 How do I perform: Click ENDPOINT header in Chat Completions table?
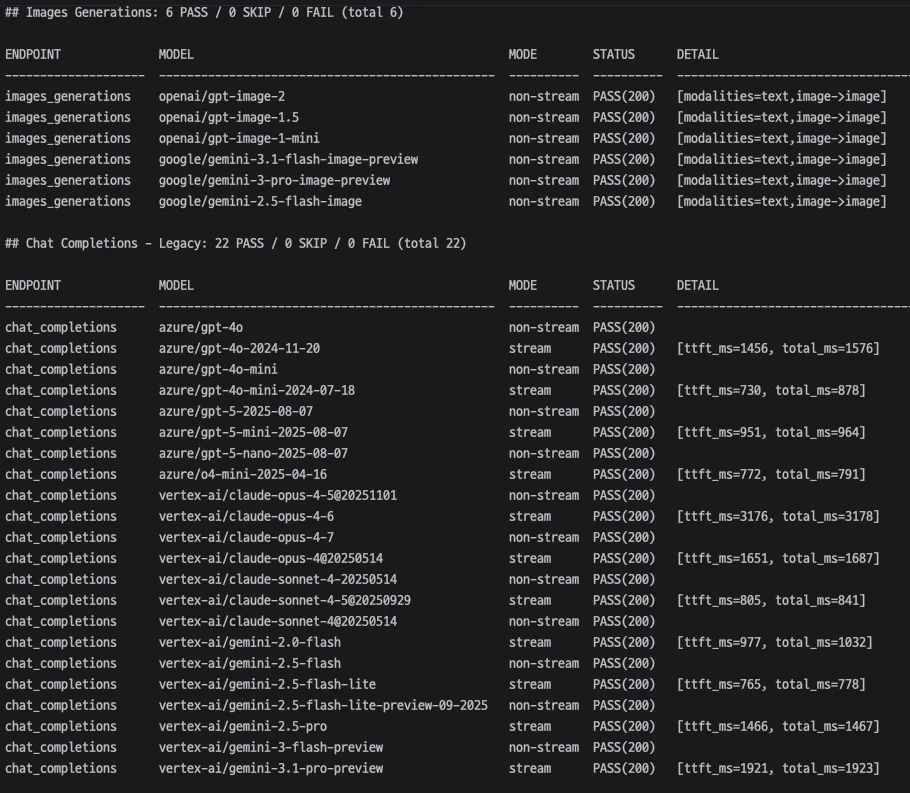coord(33,286)
